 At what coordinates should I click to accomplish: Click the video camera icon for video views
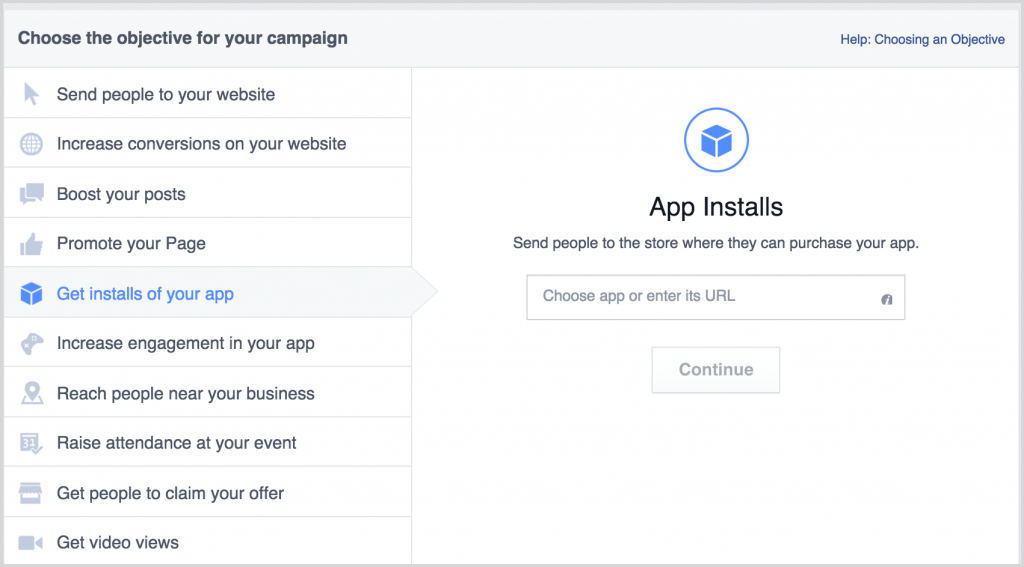click(31, 543)
